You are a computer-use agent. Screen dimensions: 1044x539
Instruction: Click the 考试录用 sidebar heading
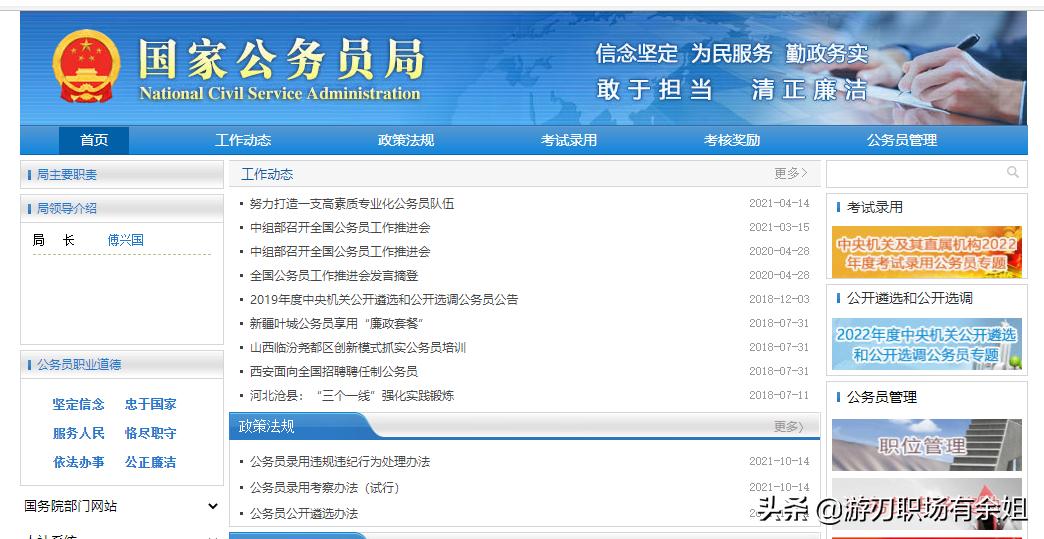click(874, 208)
